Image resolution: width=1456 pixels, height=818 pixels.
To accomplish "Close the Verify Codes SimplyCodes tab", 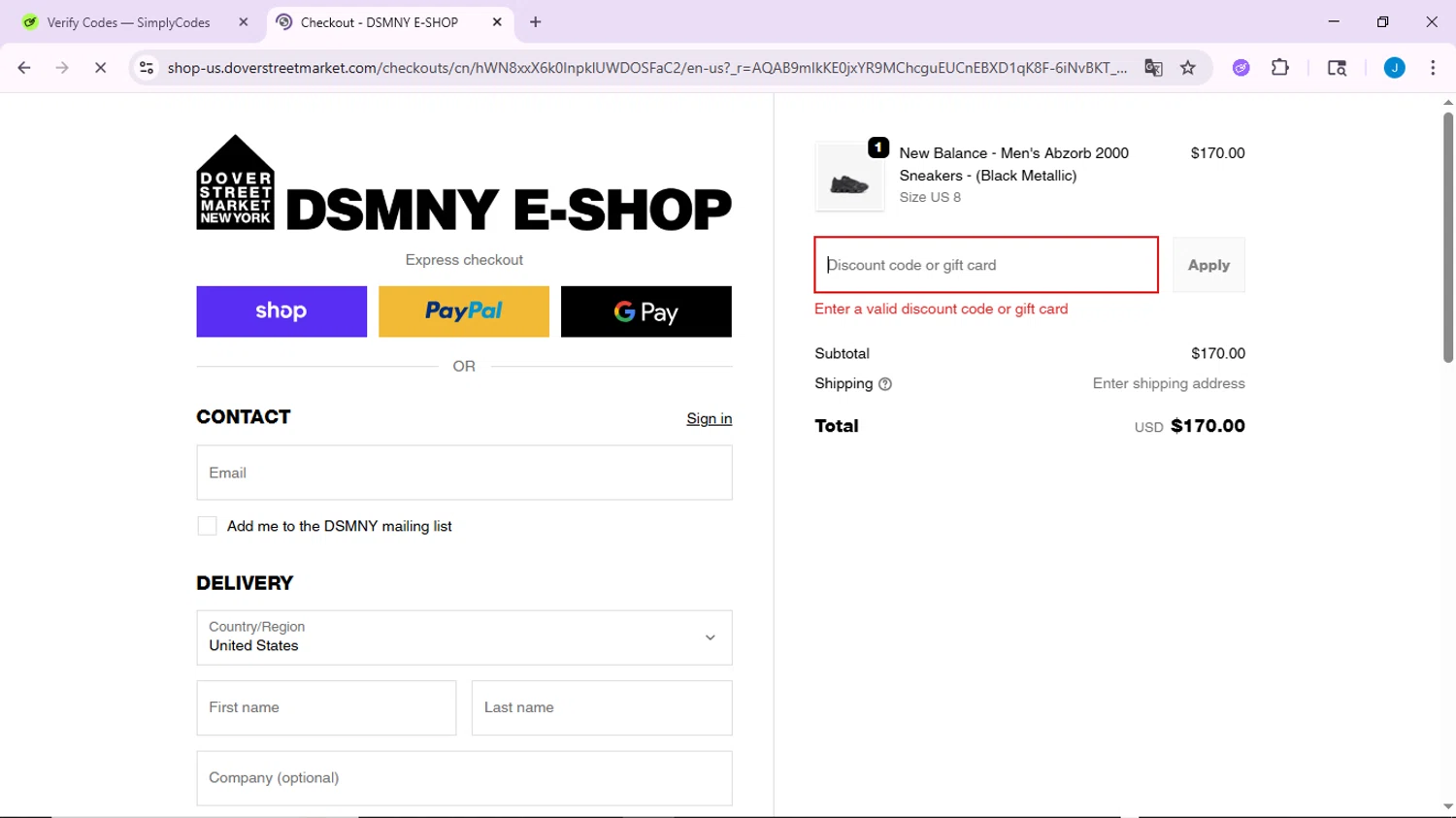I will [244, 22].
